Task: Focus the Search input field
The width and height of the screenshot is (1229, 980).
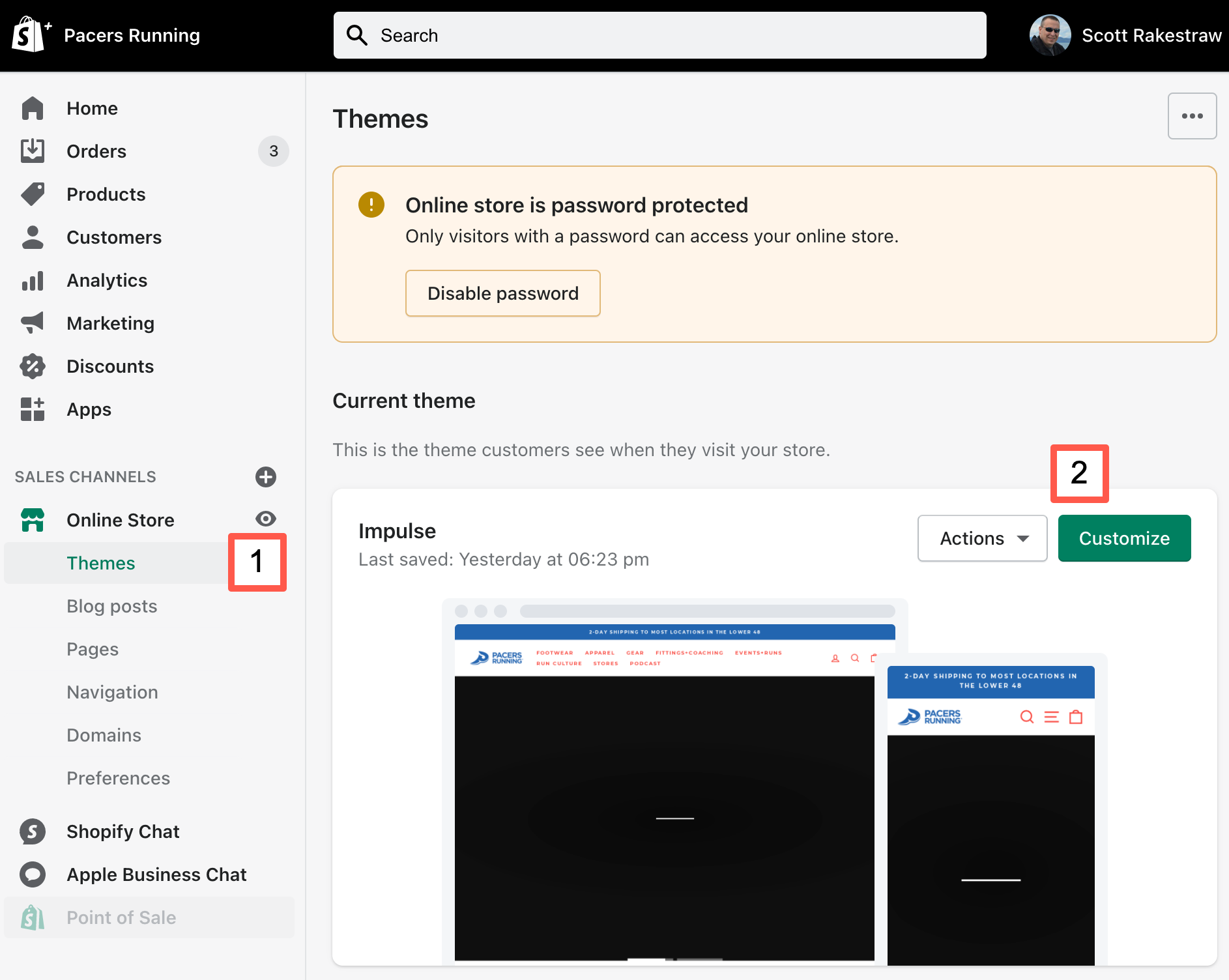Action: coord(660,35)
